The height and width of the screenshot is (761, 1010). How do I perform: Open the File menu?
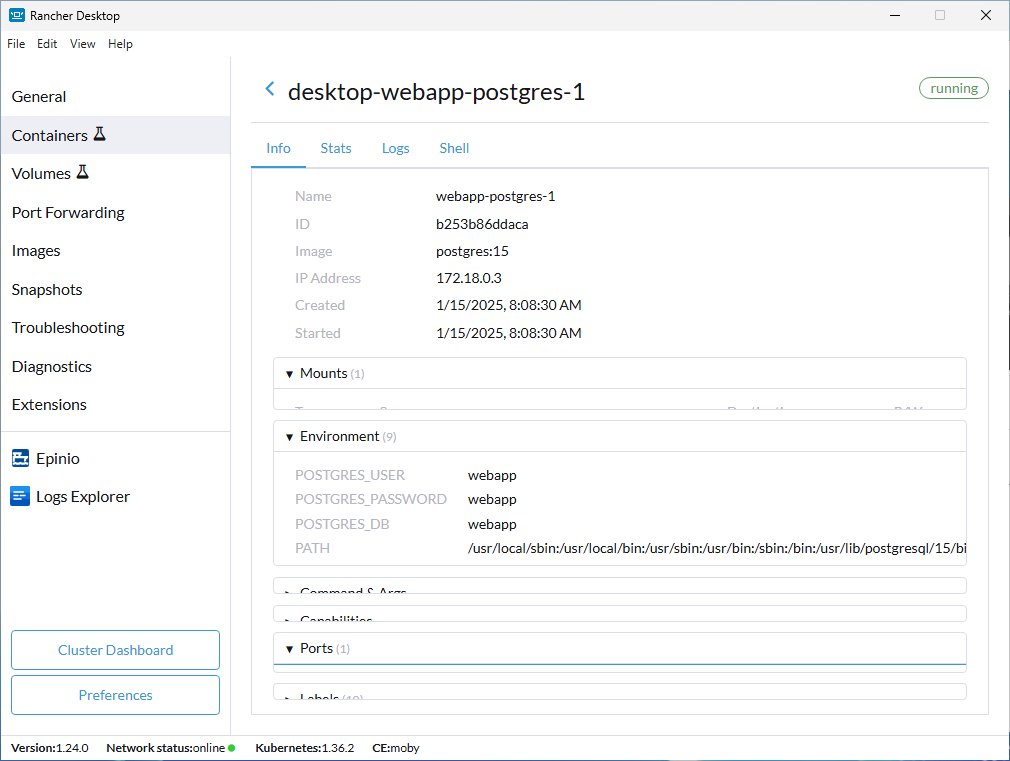[x=16, y=44]
